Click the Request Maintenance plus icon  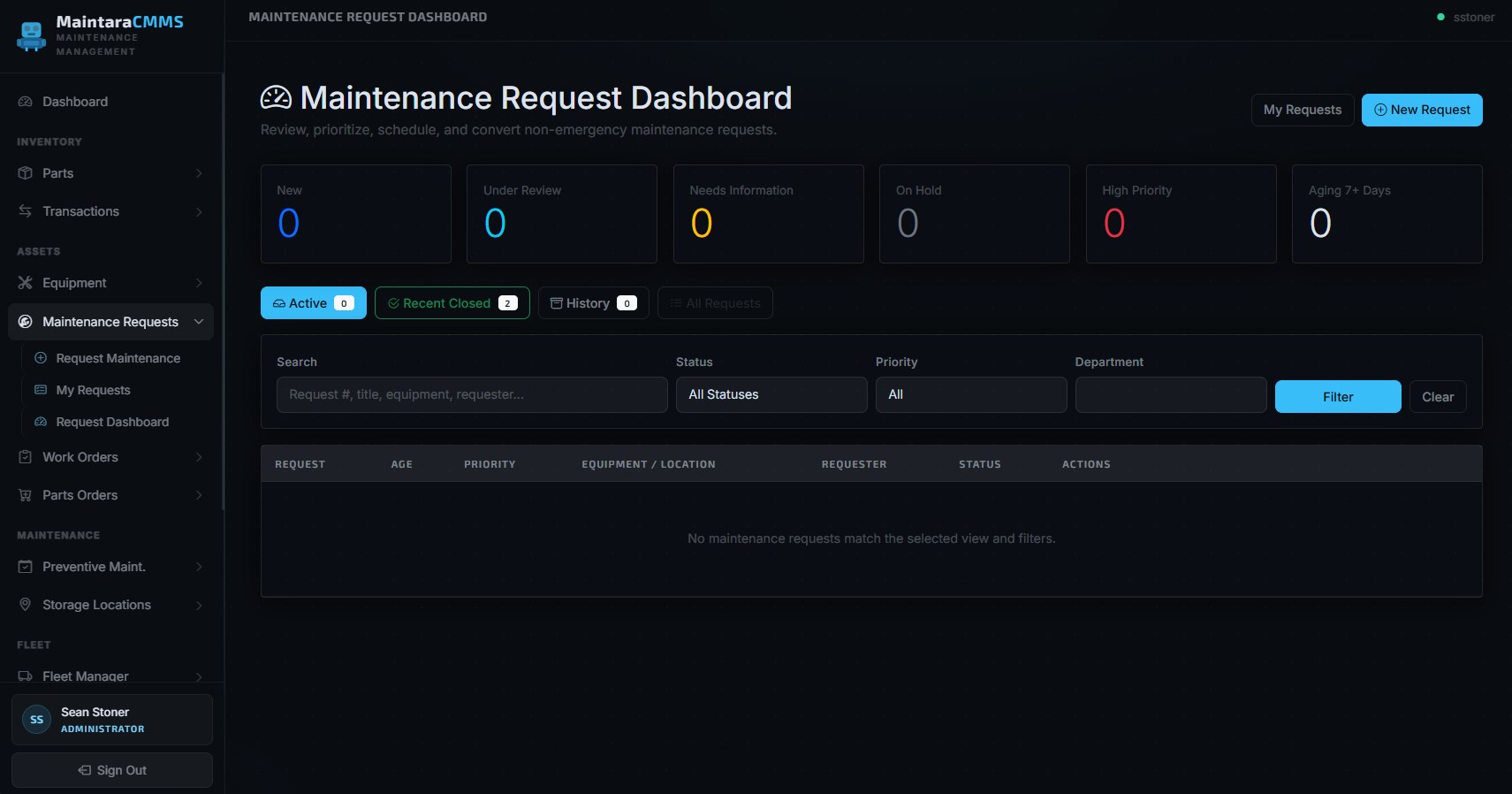pyautogui.click(x=41, y=358)
